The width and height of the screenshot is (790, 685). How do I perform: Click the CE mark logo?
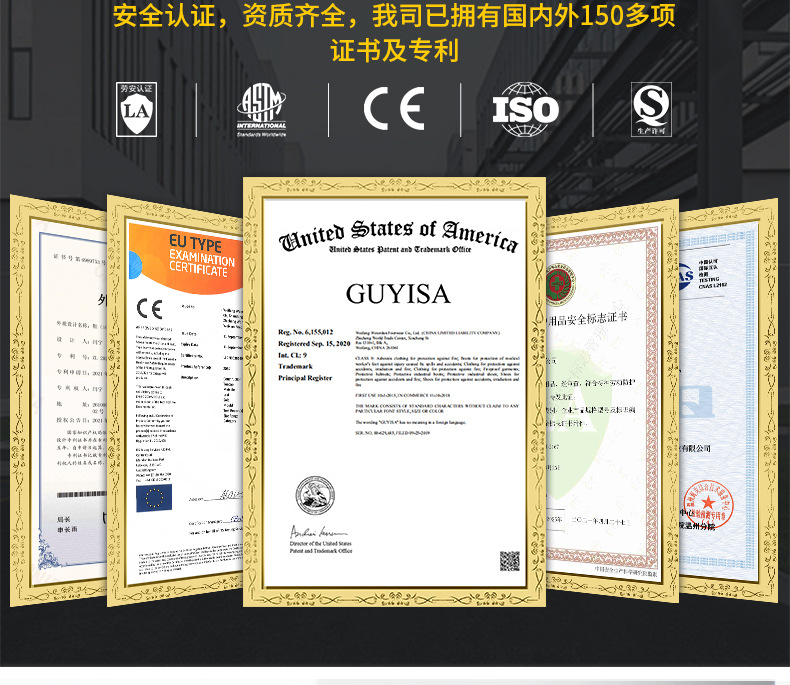[394, 108]
